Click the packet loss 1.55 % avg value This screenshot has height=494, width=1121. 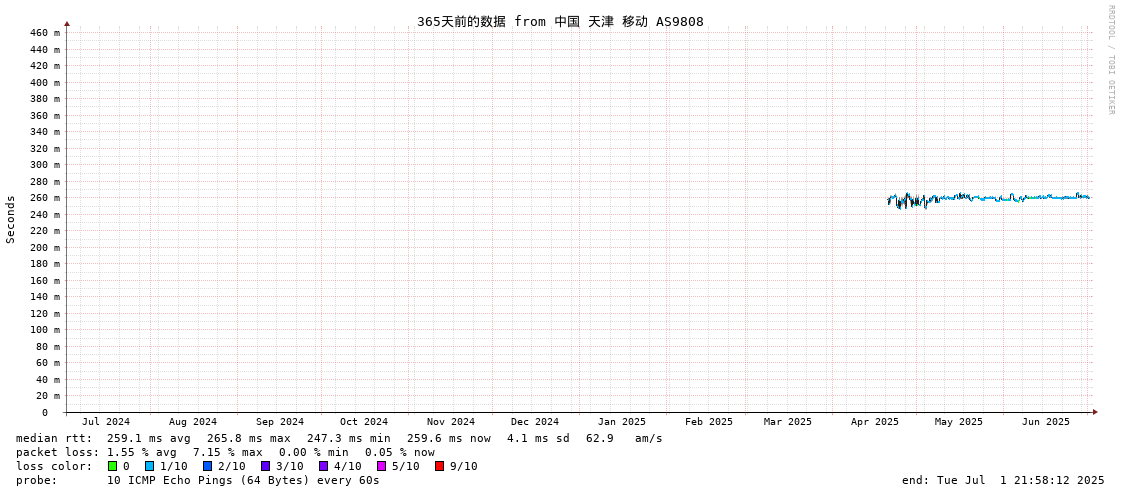[142, 453]
